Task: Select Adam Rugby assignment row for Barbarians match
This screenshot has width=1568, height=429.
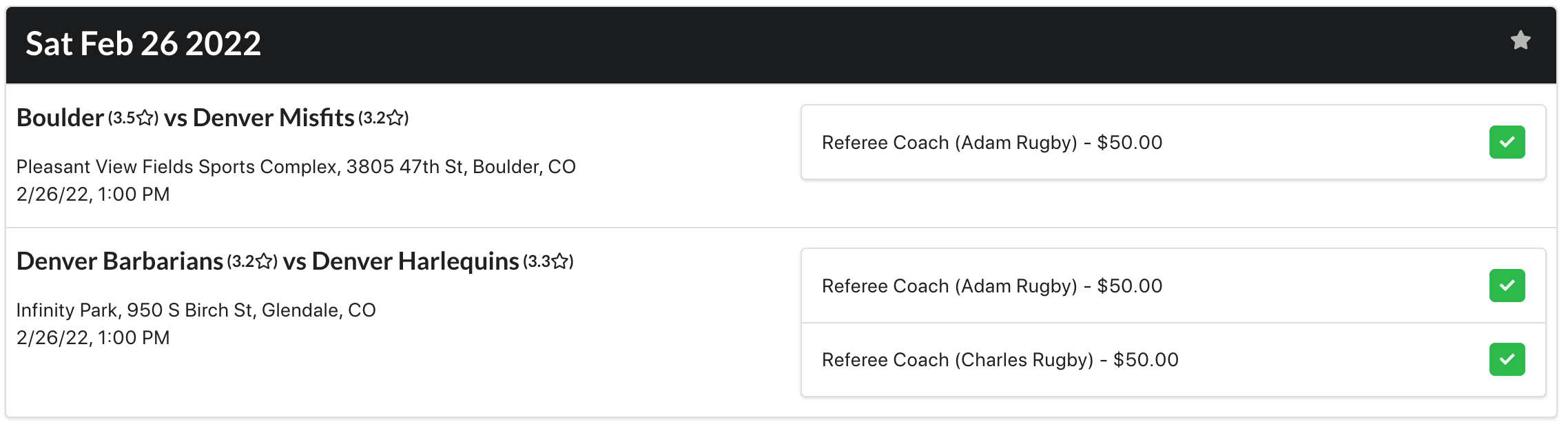Action: click(992, 286)
